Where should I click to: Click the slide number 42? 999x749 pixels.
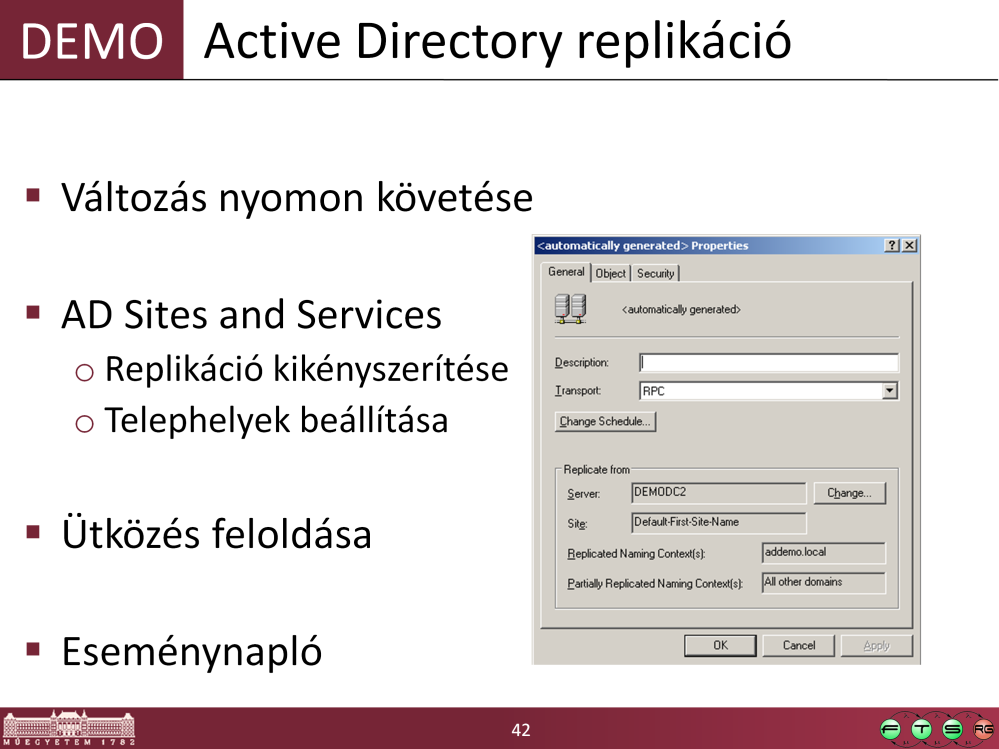[x=521, y=730]
